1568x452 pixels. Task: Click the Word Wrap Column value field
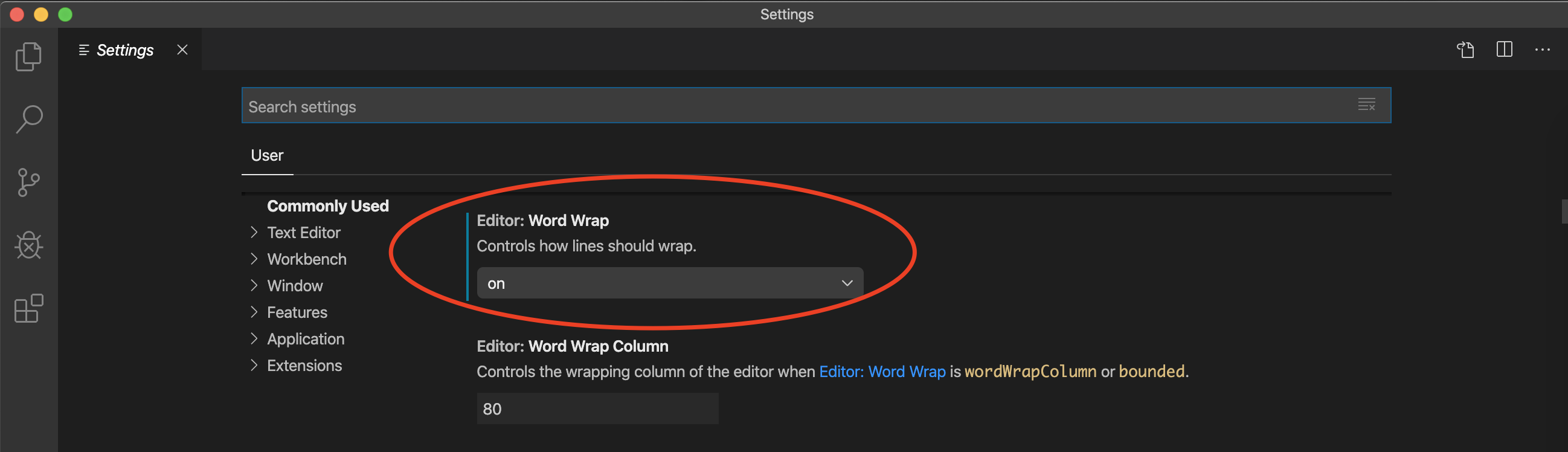598,408
